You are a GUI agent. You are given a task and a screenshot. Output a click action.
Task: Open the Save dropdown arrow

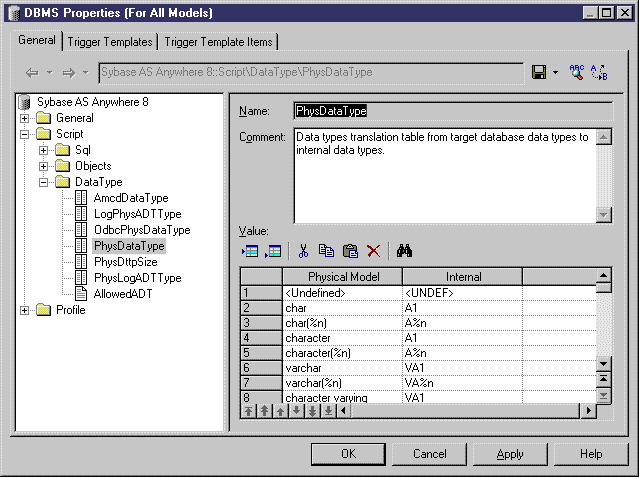tap(555, 73)
